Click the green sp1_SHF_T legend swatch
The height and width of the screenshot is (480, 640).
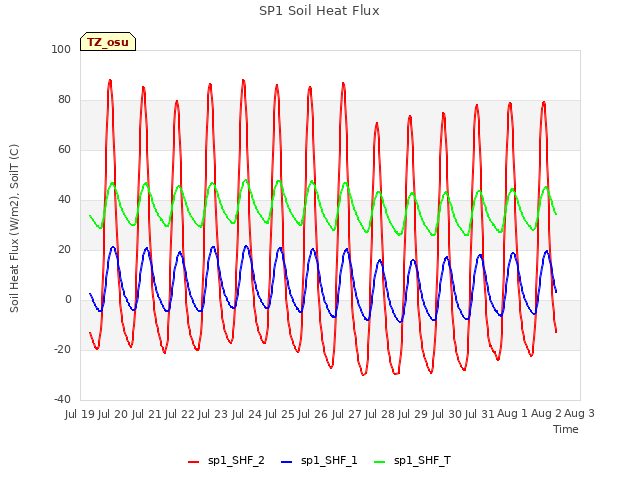pos(380,462)
